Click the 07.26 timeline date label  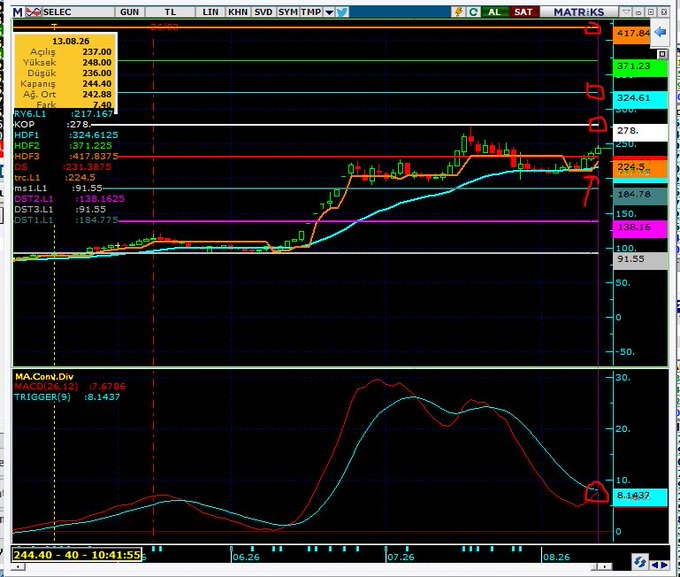(401, 557)
